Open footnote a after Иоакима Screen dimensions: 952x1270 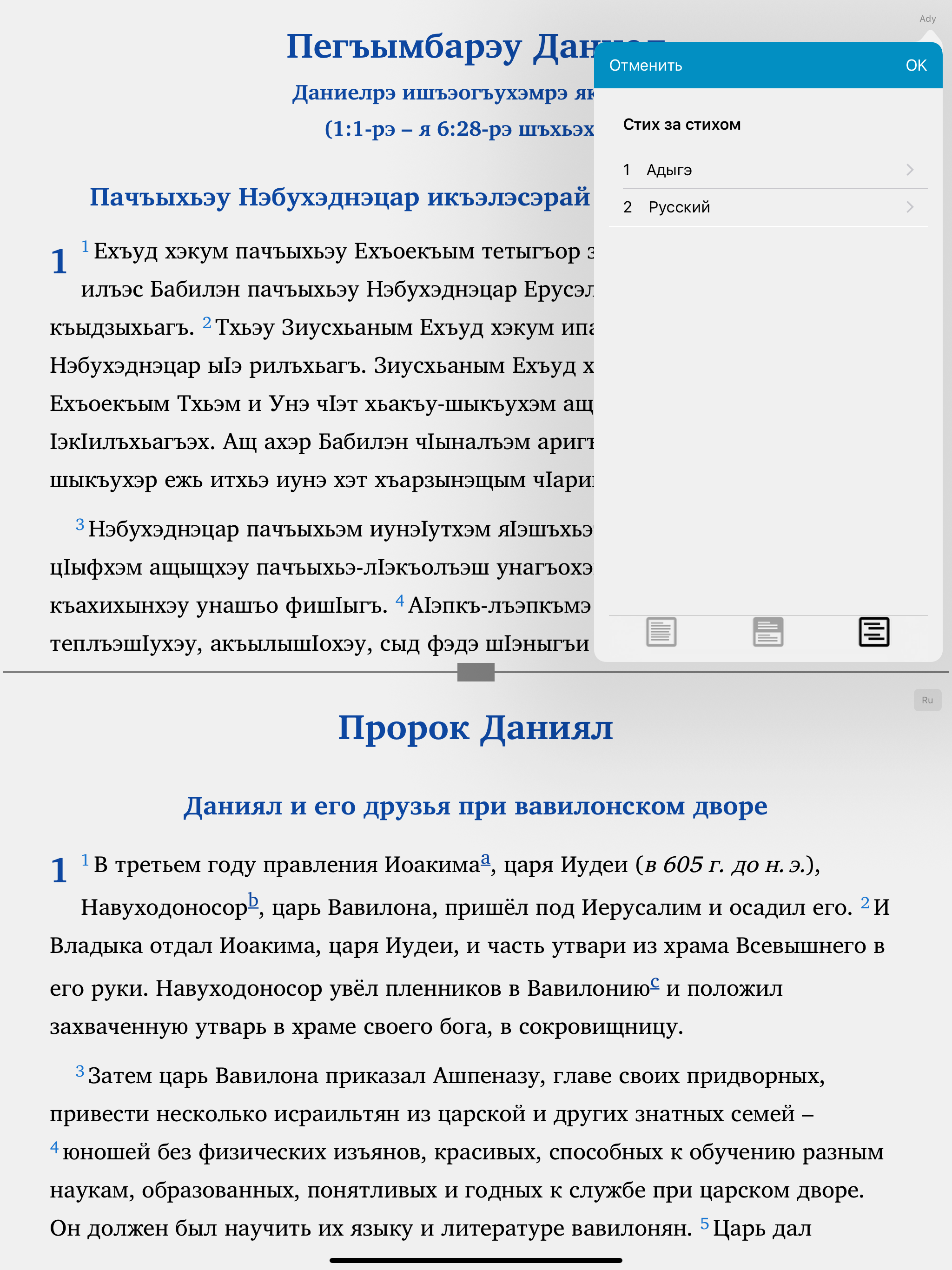485,859
